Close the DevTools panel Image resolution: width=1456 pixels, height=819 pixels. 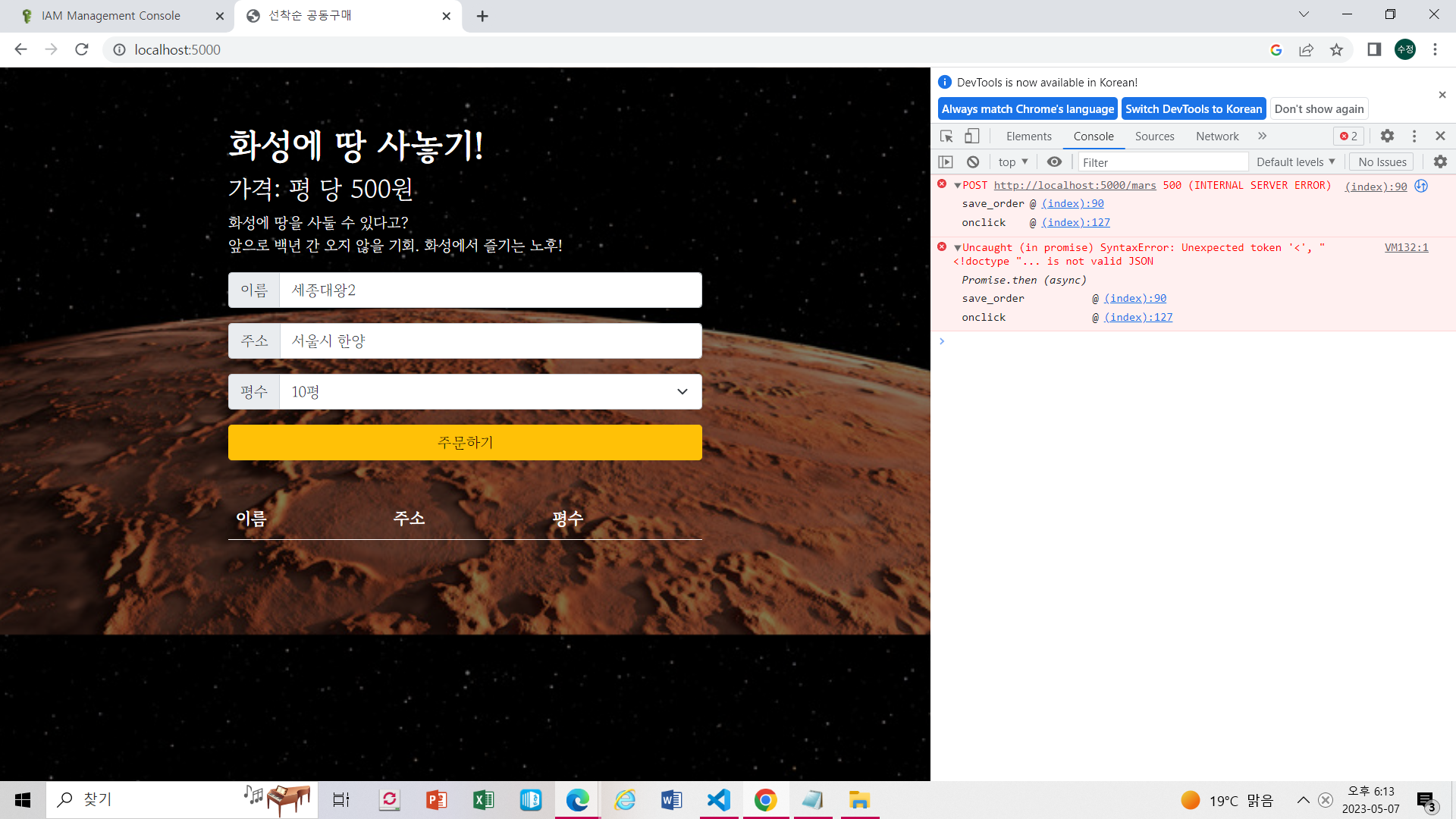[1440, 136]
